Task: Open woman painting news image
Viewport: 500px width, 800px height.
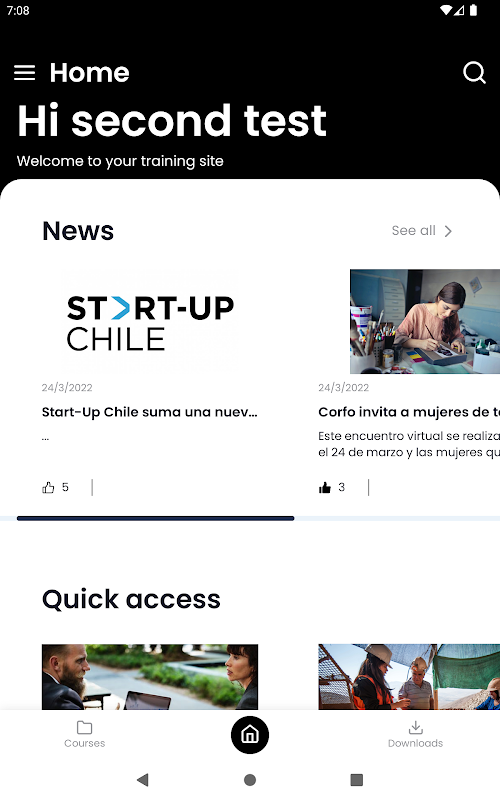Action: pyautogui.click(x=425, y=321)
